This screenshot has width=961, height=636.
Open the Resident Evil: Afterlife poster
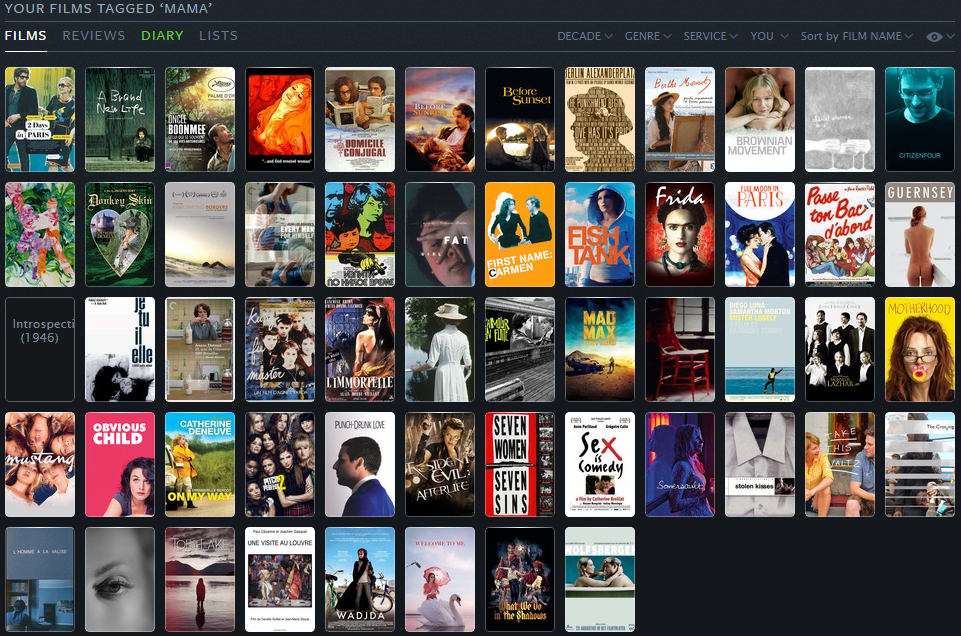[x=440, y=464]
